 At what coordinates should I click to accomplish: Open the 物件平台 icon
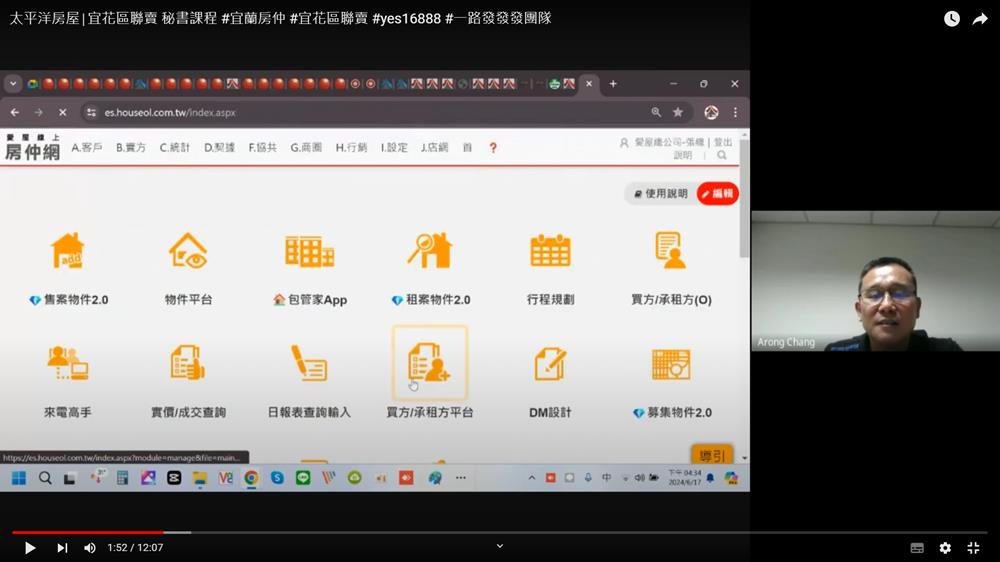(x=188, y=251)
